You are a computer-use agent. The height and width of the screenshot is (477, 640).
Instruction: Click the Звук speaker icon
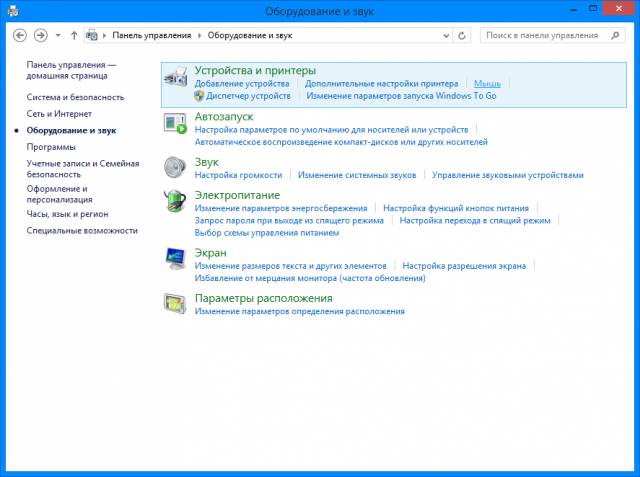[176, 167]
